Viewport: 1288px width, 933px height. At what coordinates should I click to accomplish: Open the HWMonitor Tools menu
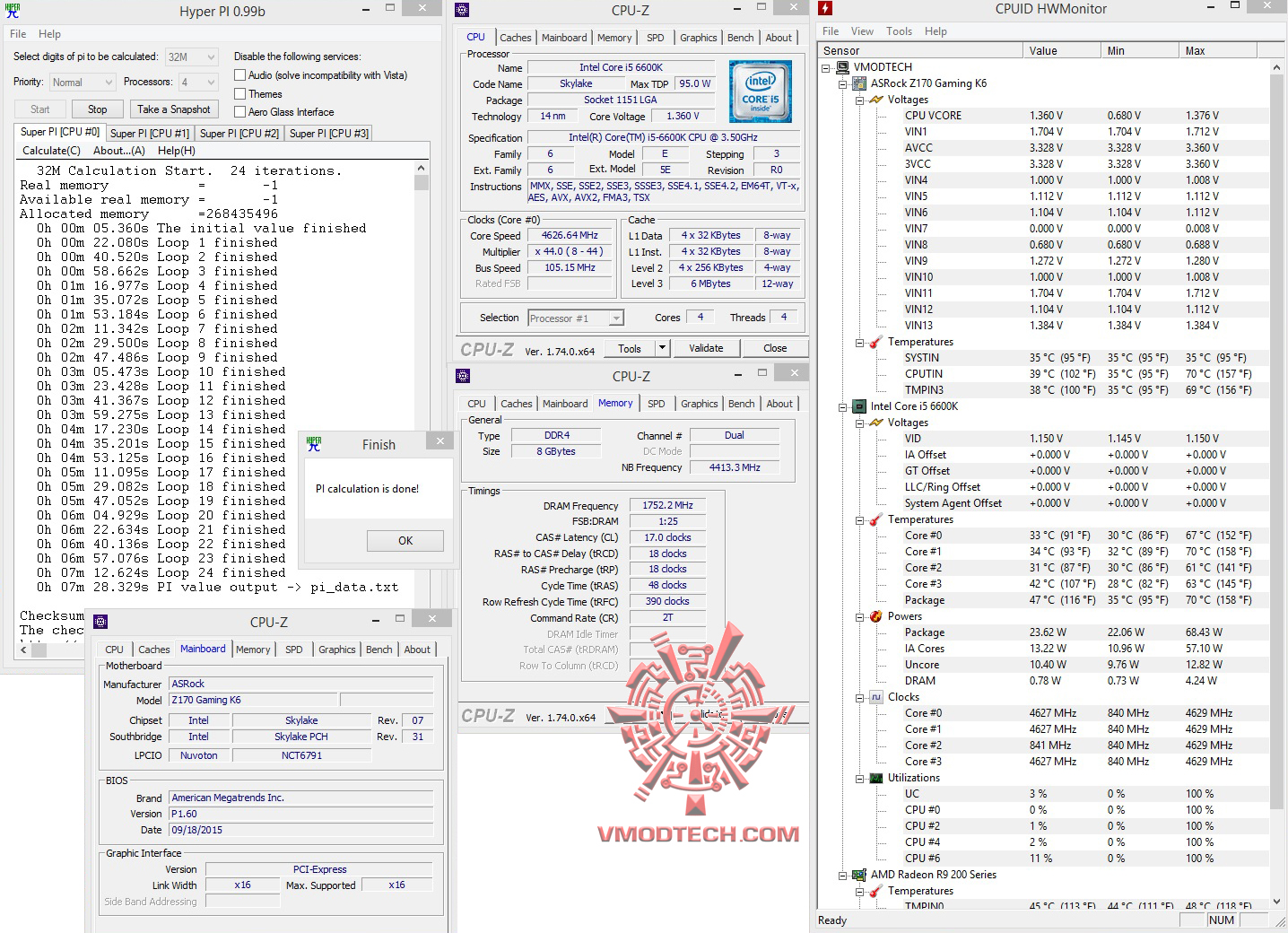(x=900, y=31)
